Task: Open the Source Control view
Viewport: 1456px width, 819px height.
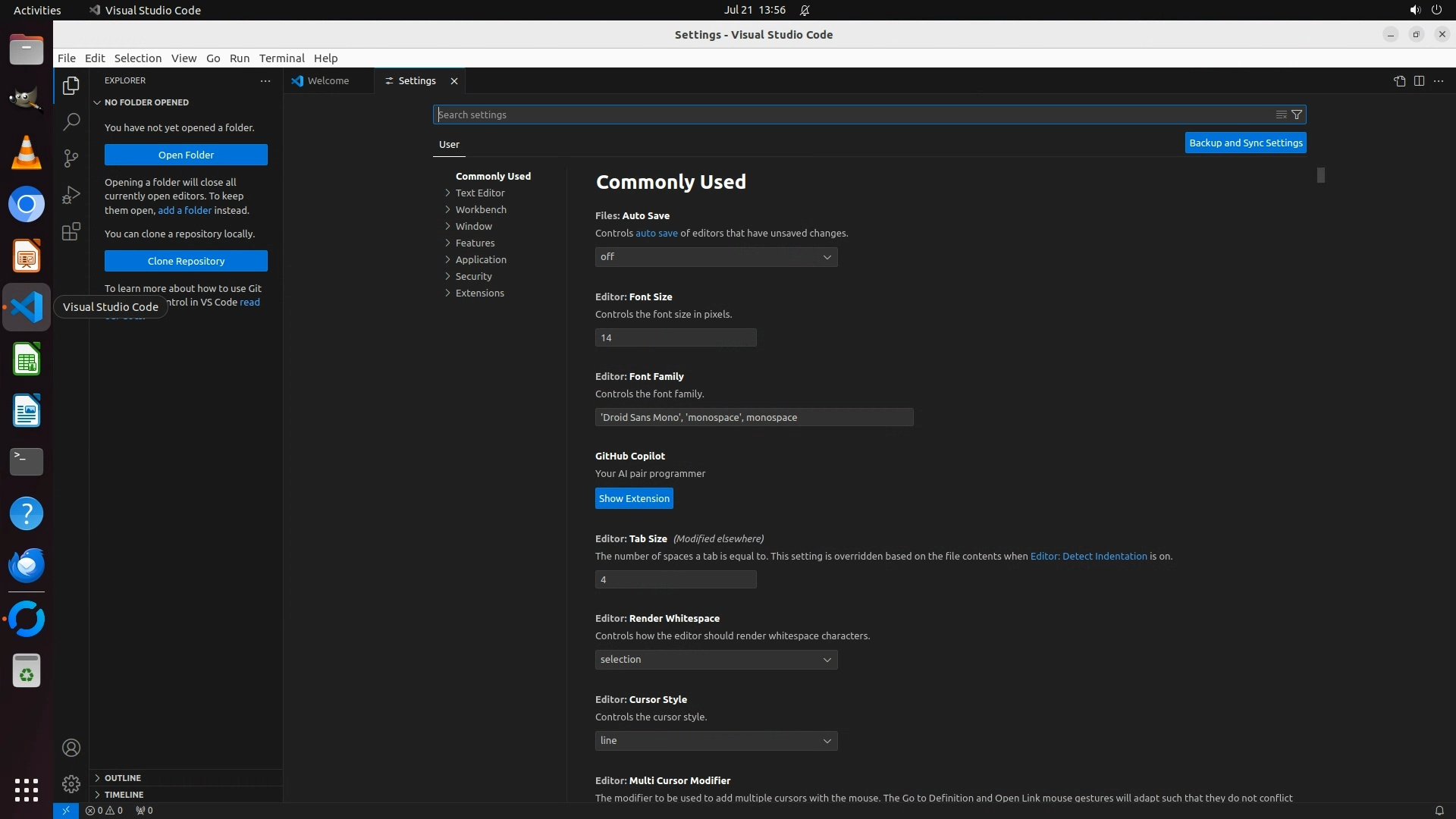Action: (x=71, y=158)
